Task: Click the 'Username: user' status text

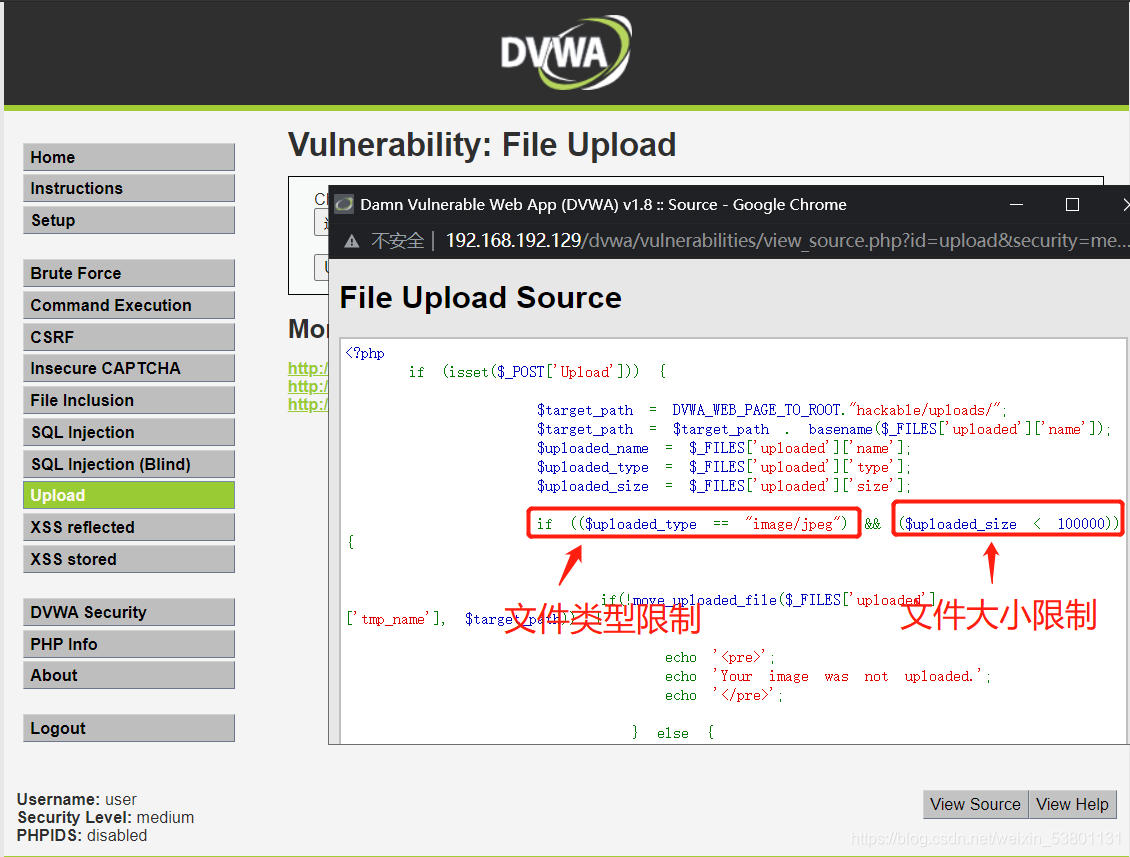Action: click(77, 799)
